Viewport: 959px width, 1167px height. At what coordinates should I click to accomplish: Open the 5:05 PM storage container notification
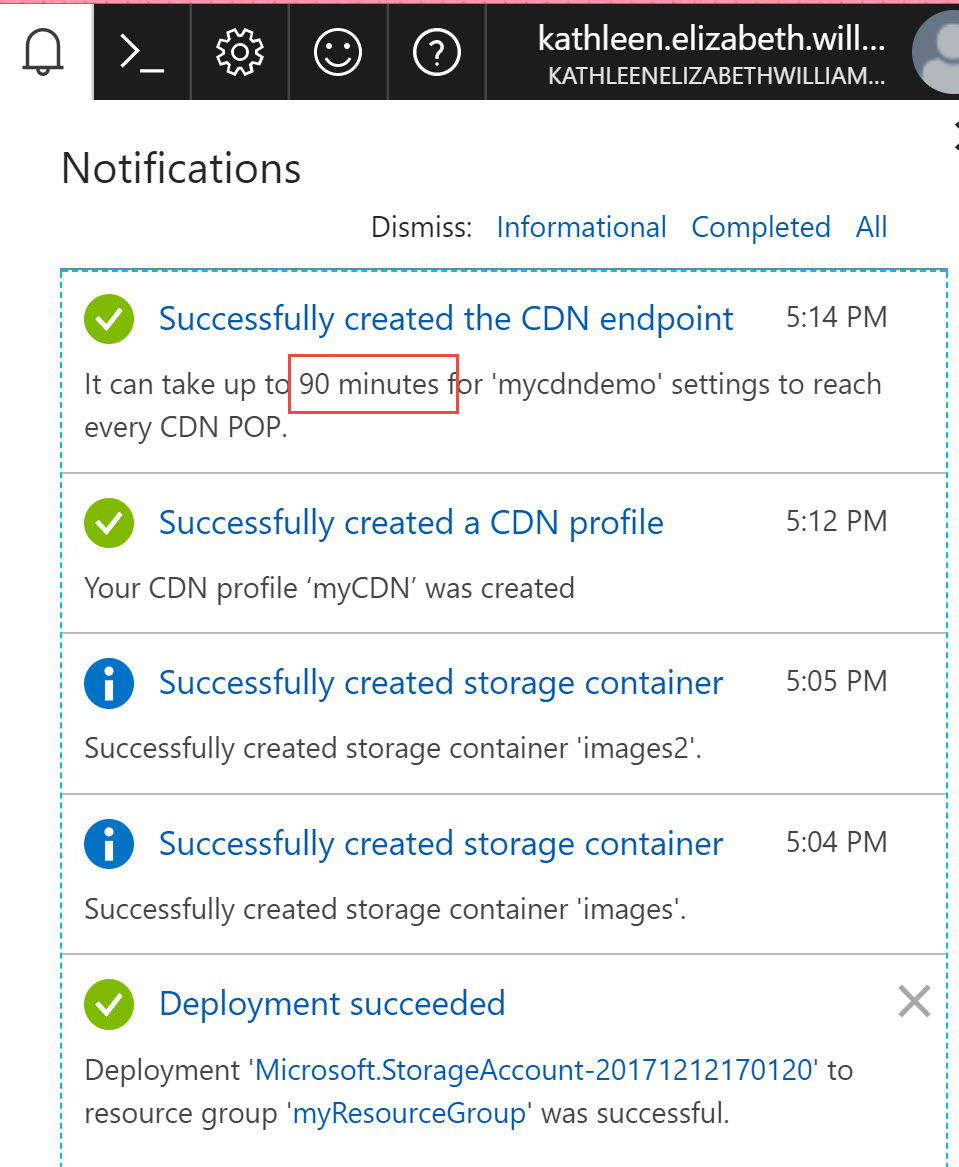coord(440,682)
